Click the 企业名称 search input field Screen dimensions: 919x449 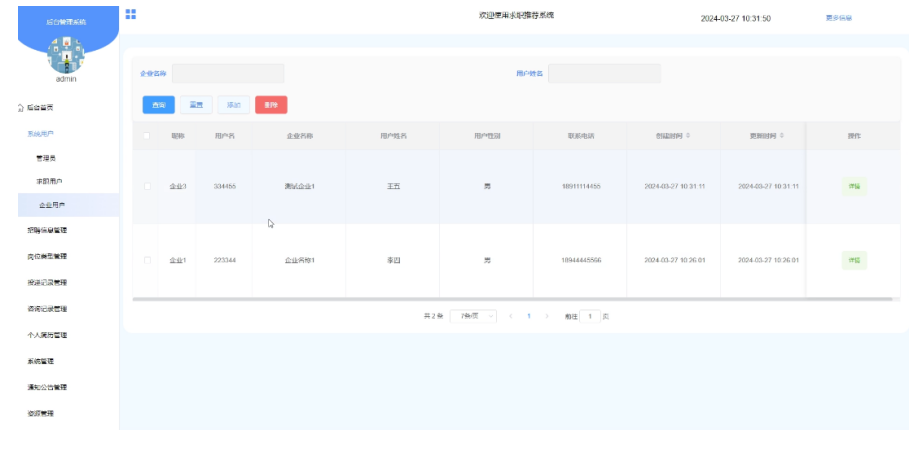click(x=228, y=73)
